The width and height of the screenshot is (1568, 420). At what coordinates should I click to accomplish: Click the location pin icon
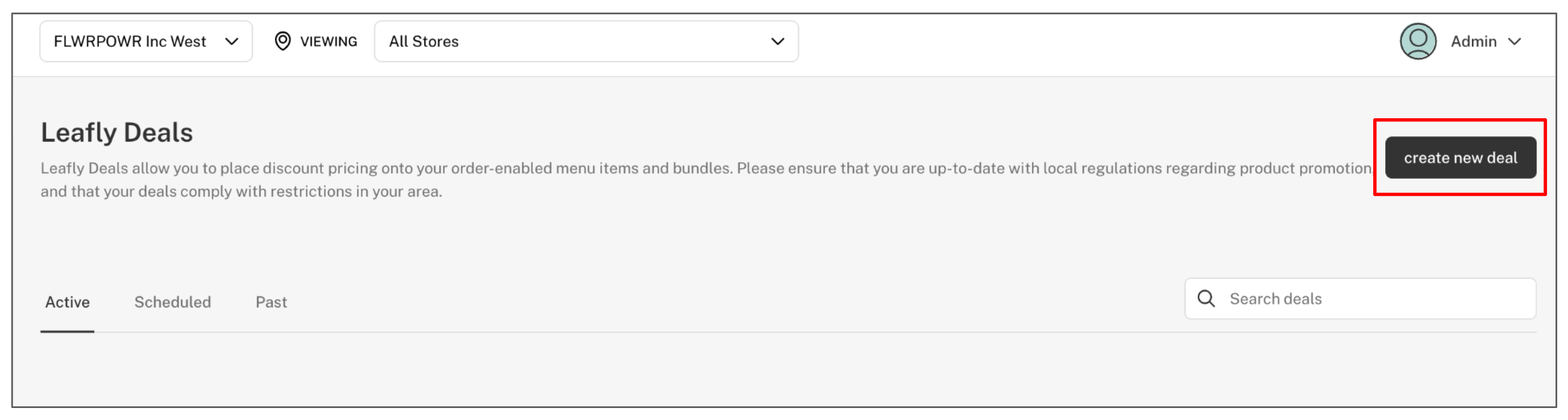coord(282,41)
